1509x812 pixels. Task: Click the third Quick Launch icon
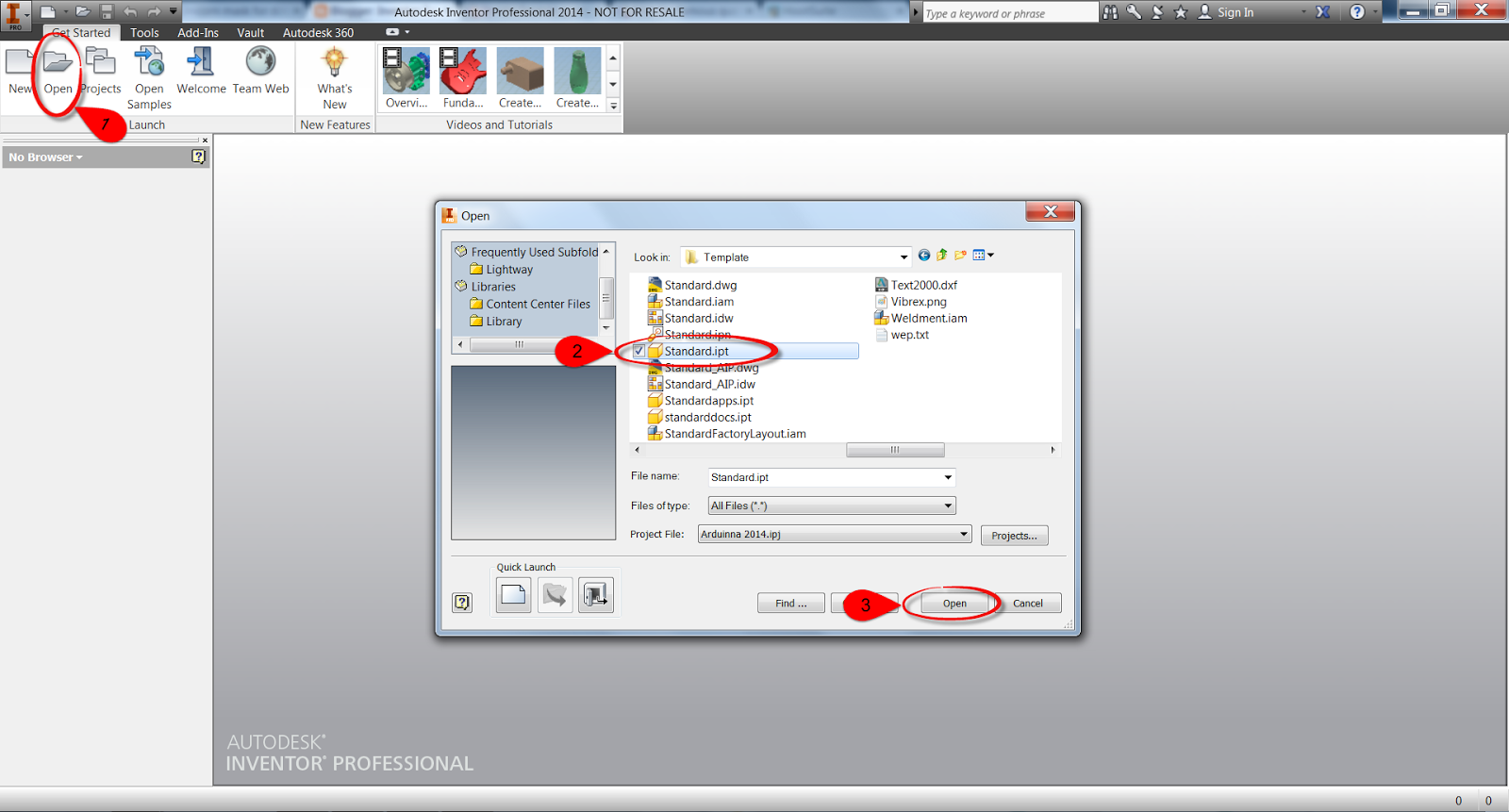[596, 595]
